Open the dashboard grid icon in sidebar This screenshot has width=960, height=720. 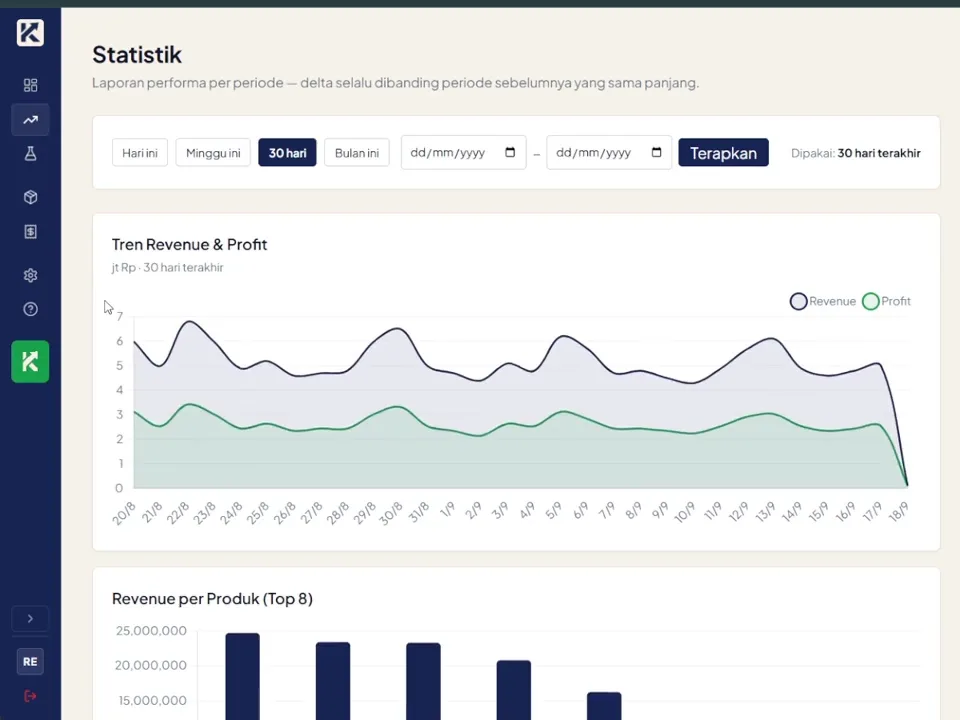click(30, 85)
